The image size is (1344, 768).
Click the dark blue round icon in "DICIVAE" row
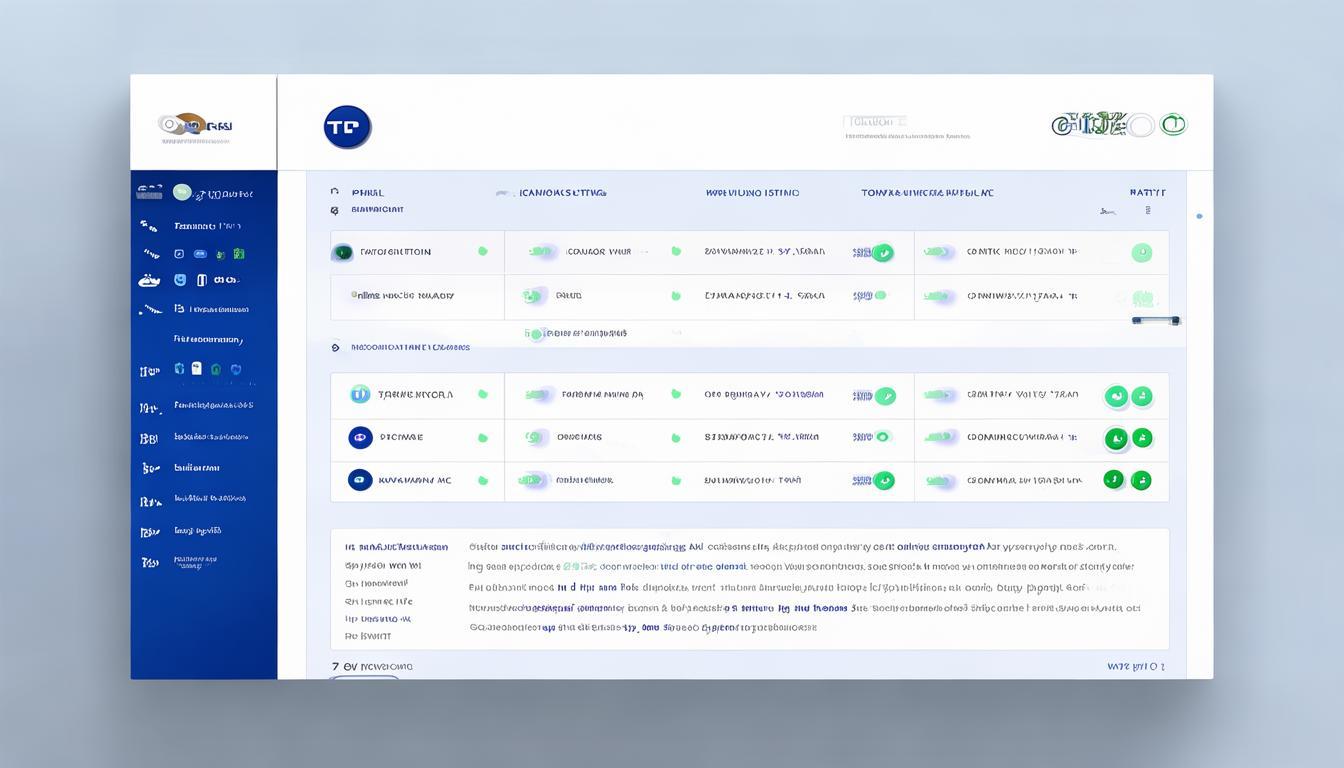tap(360, 437)
